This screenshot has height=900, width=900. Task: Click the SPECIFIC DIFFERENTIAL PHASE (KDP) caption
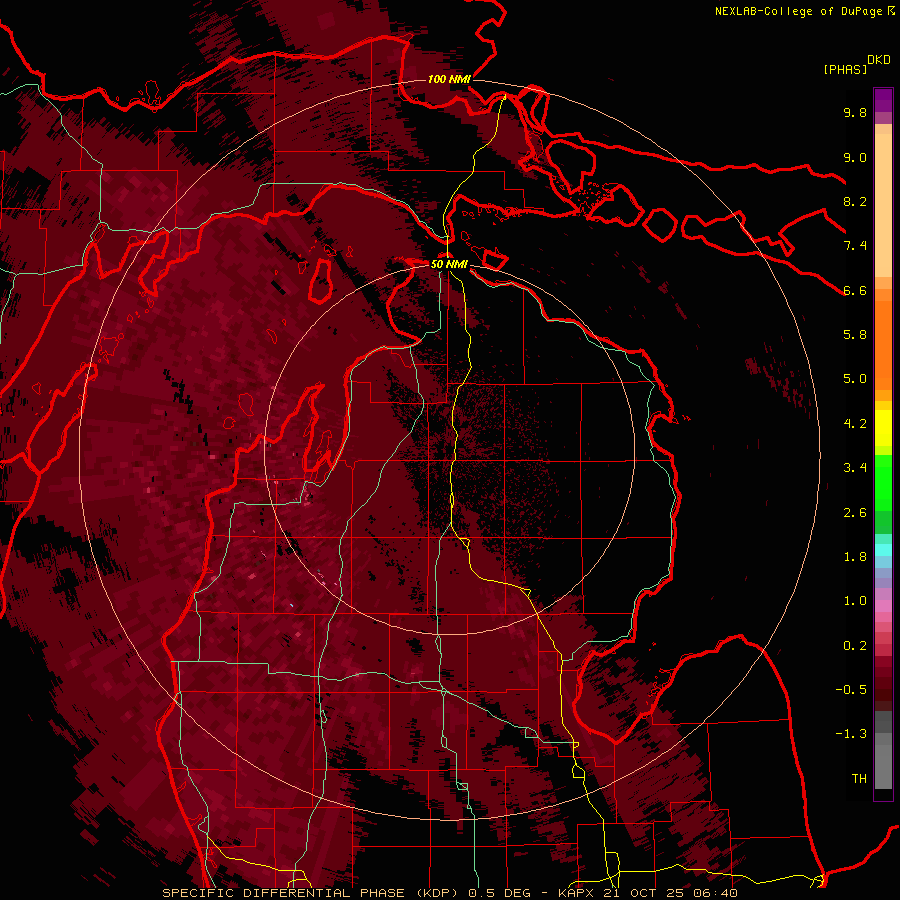(311, 893)
